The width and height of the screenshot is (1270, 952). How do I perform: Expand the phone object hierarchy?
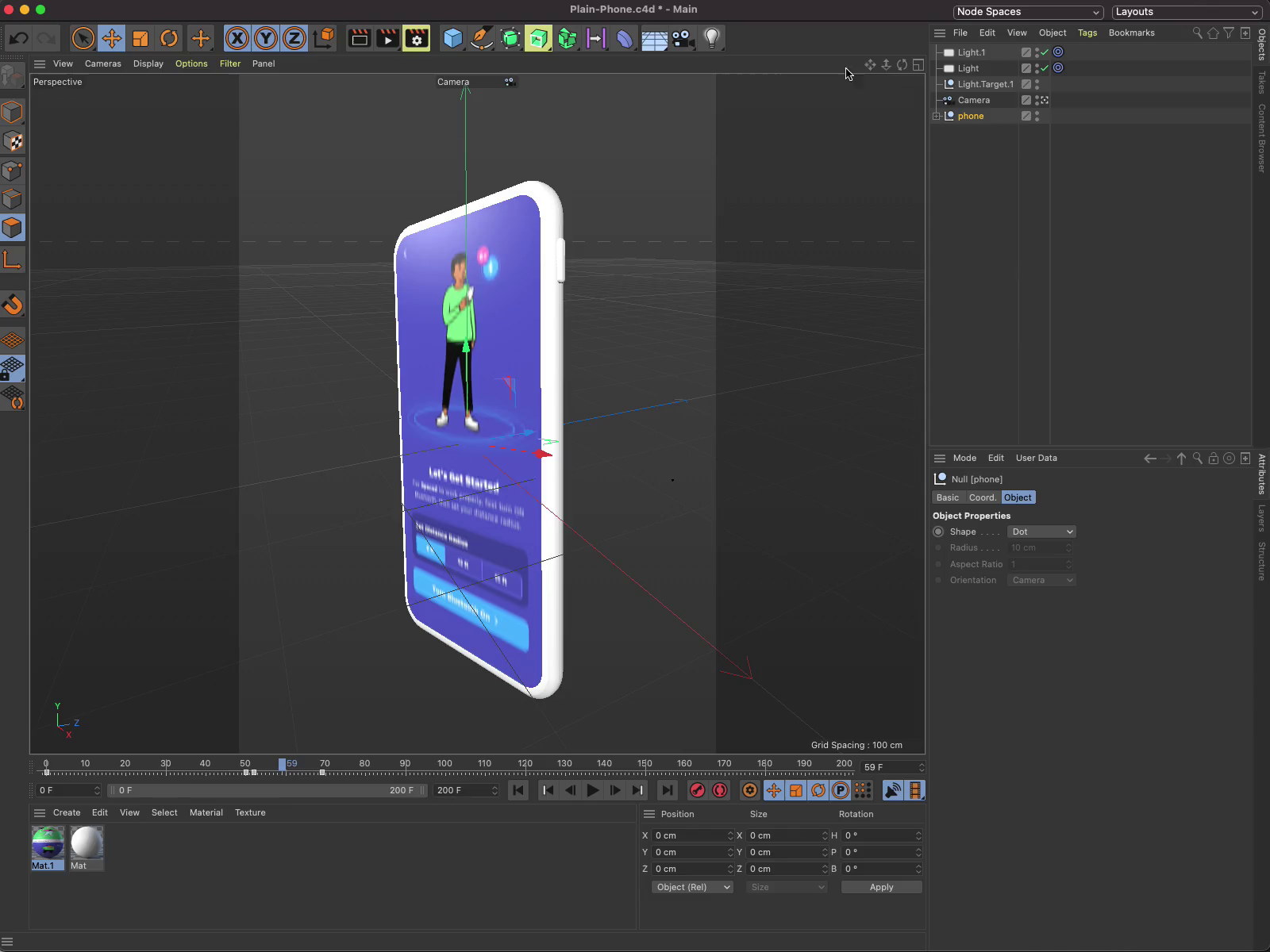point(937,116)
